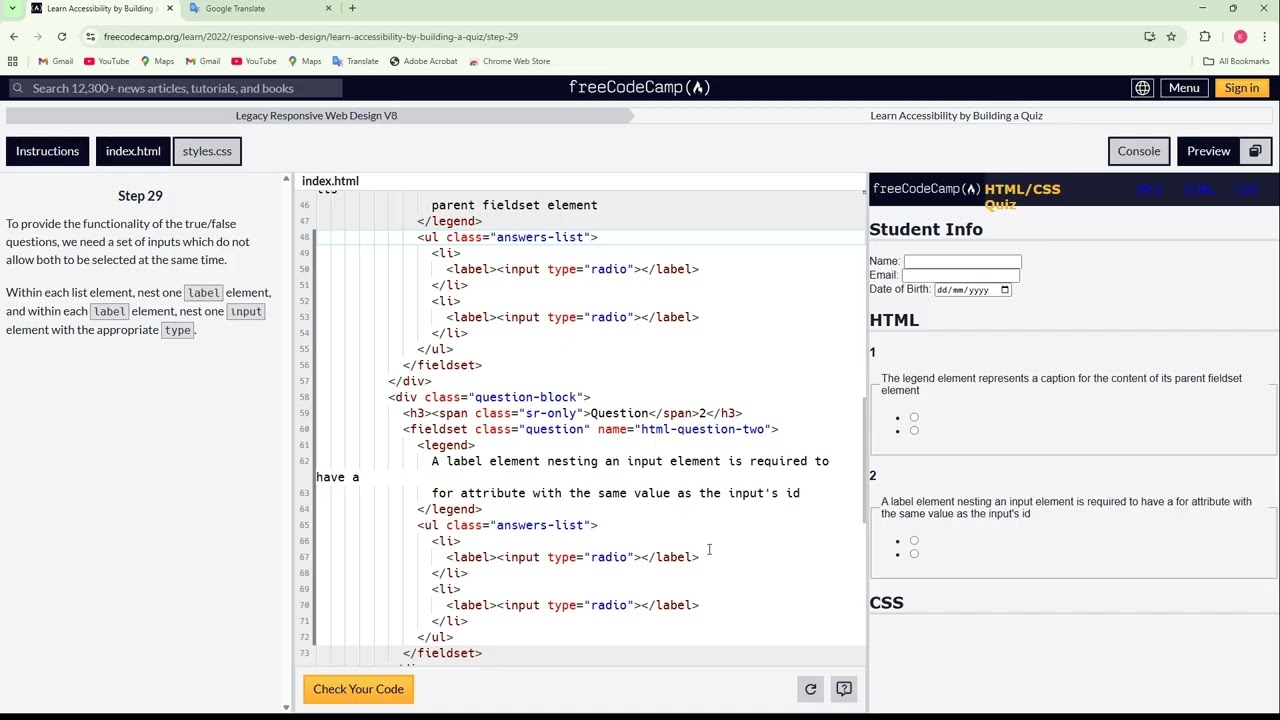Open the freeCodeCamp Menu
The height and width of the screenshot is (720, 1280).
point(1184,88)
